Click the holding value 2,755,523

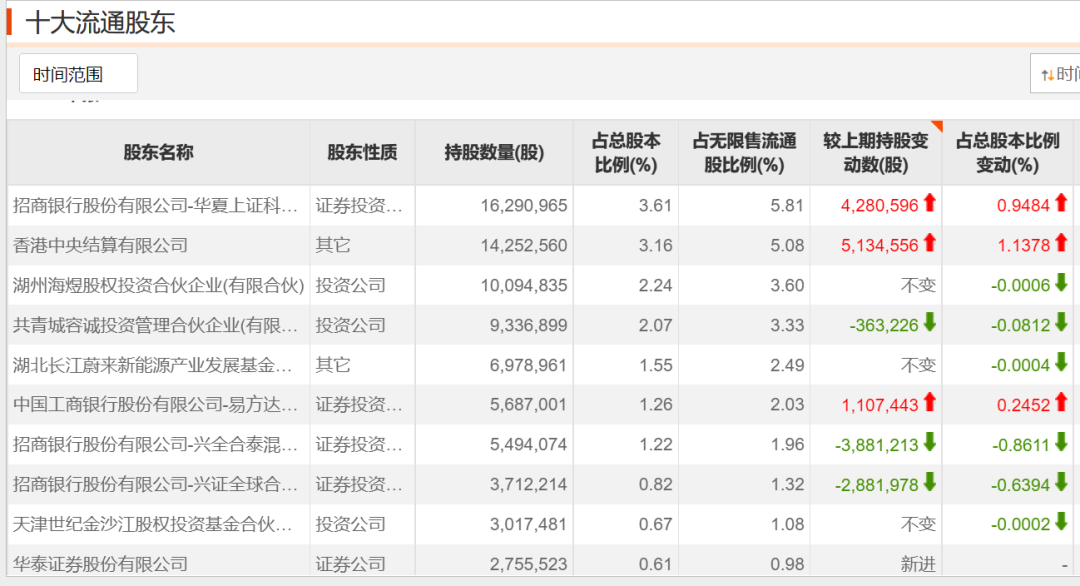(528, 564)
